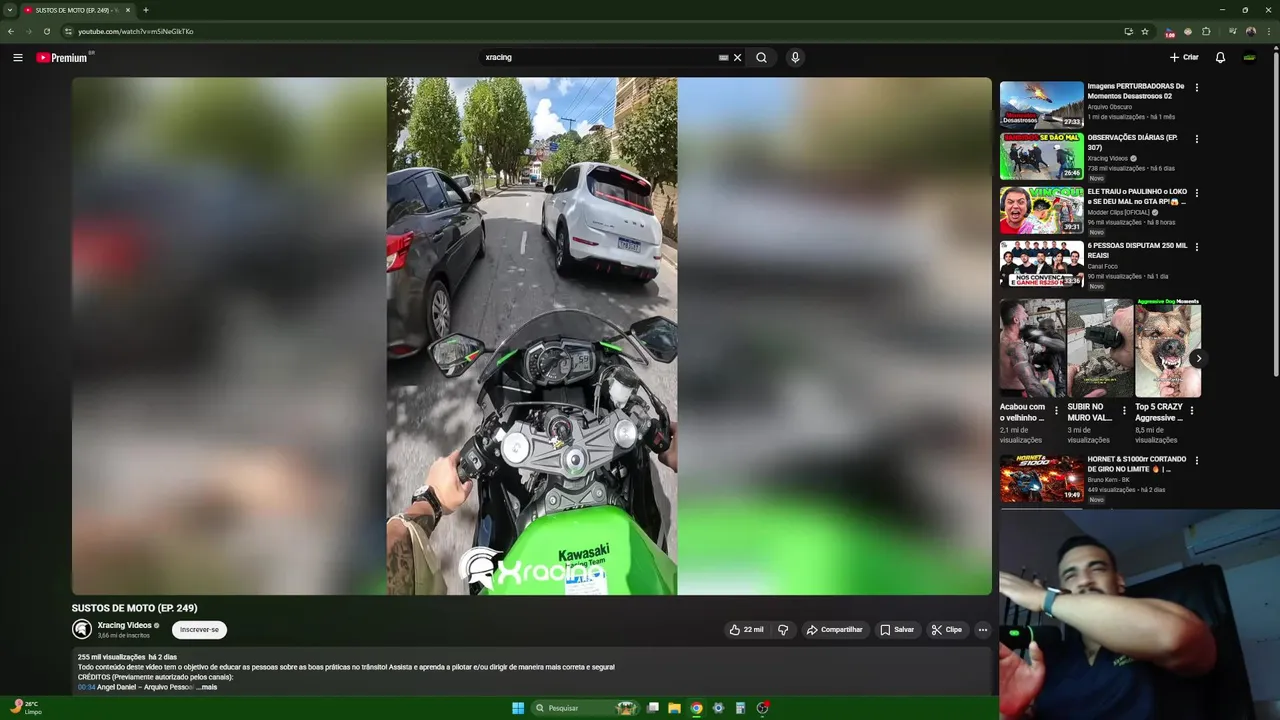
Task: Click the Criar create button
Action: (1184, 57)
